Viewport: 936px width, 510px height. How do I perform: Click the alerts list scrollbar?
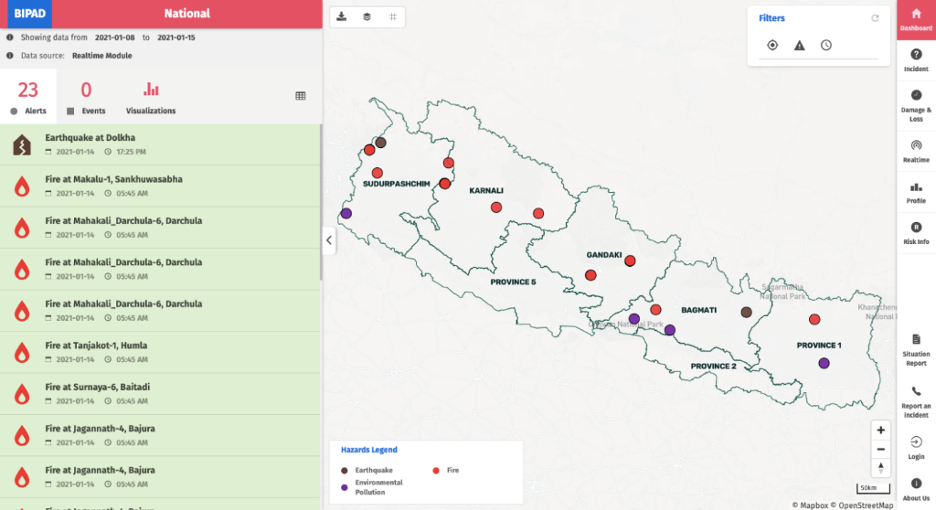pyautogui.click(x=321, y=202)
